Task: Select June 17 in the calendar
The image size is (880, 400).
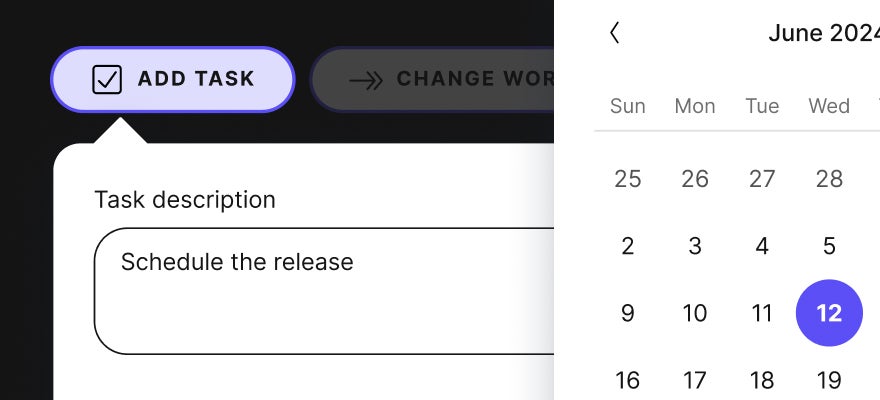Action: (694, 381)
